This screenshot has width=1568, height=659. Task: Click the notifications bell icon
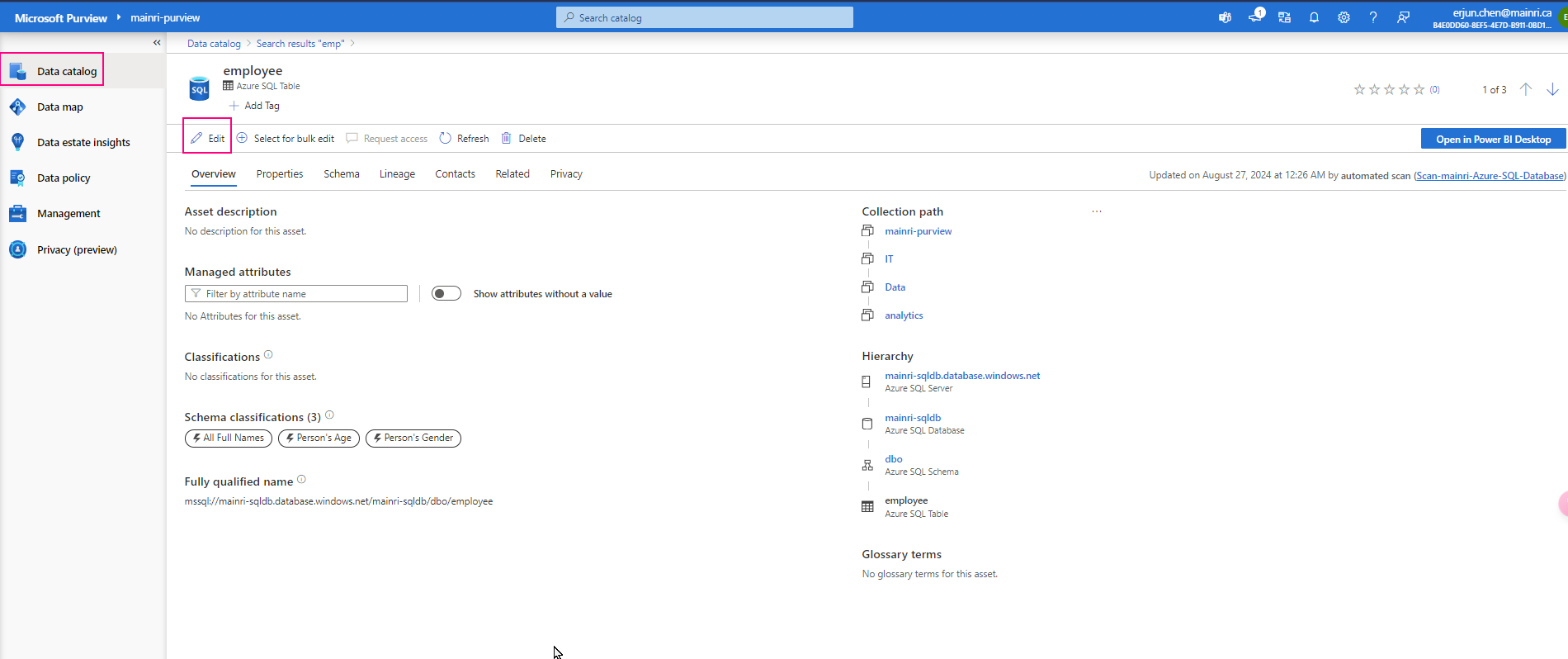tap(1314, 17)
